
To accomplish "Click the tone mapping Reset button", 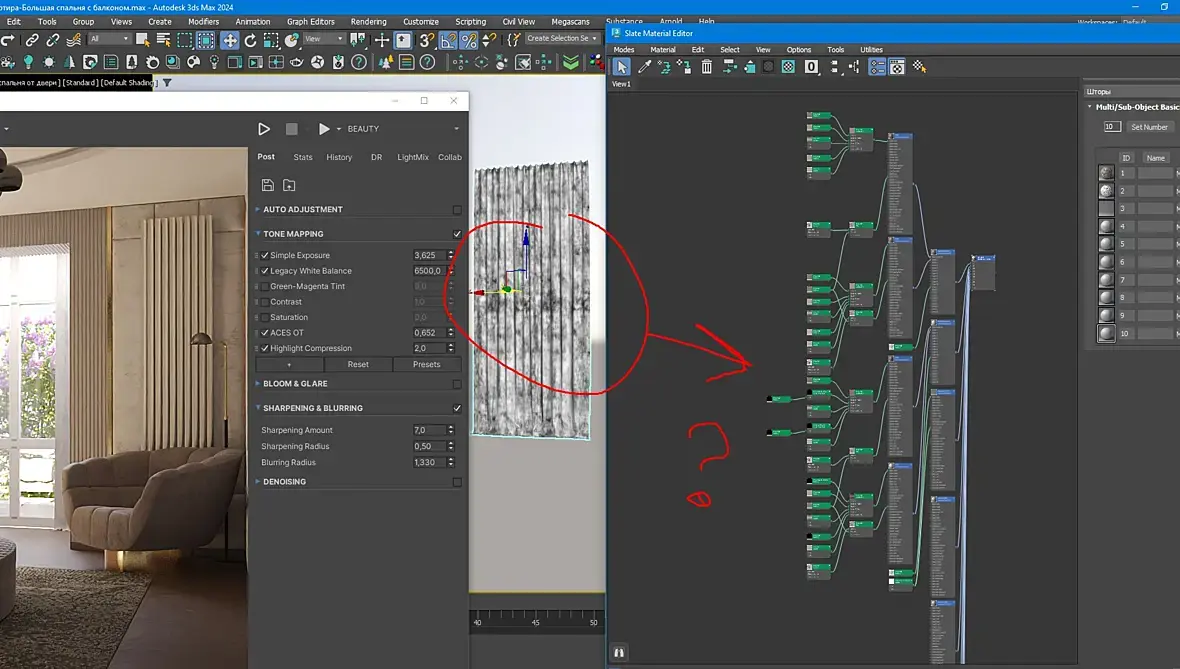I will (358, 364).
